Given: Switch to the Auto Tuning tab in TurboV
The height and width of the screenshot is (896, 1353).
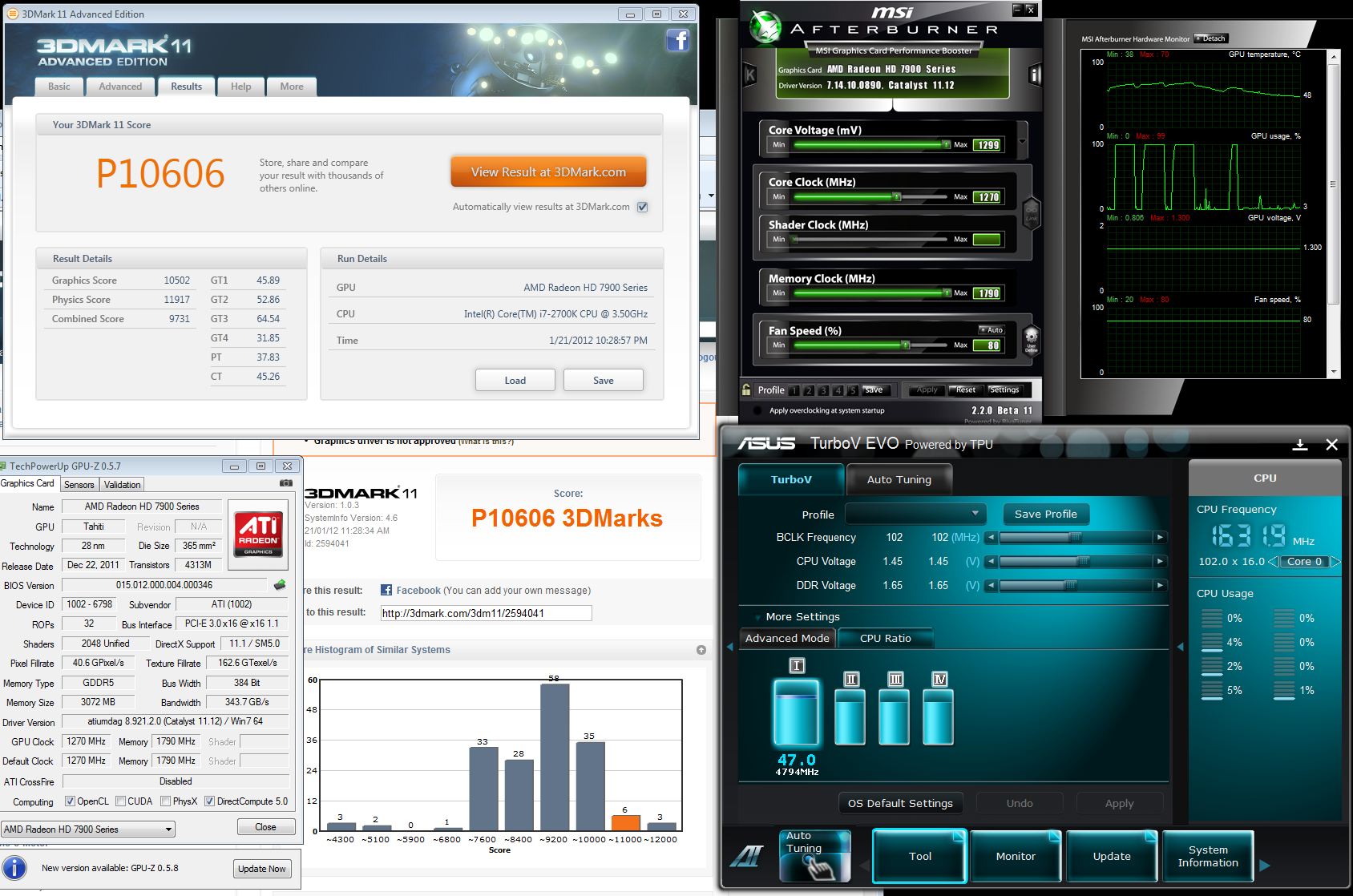Looking at the screenshot, I should (x=899, y=479).
